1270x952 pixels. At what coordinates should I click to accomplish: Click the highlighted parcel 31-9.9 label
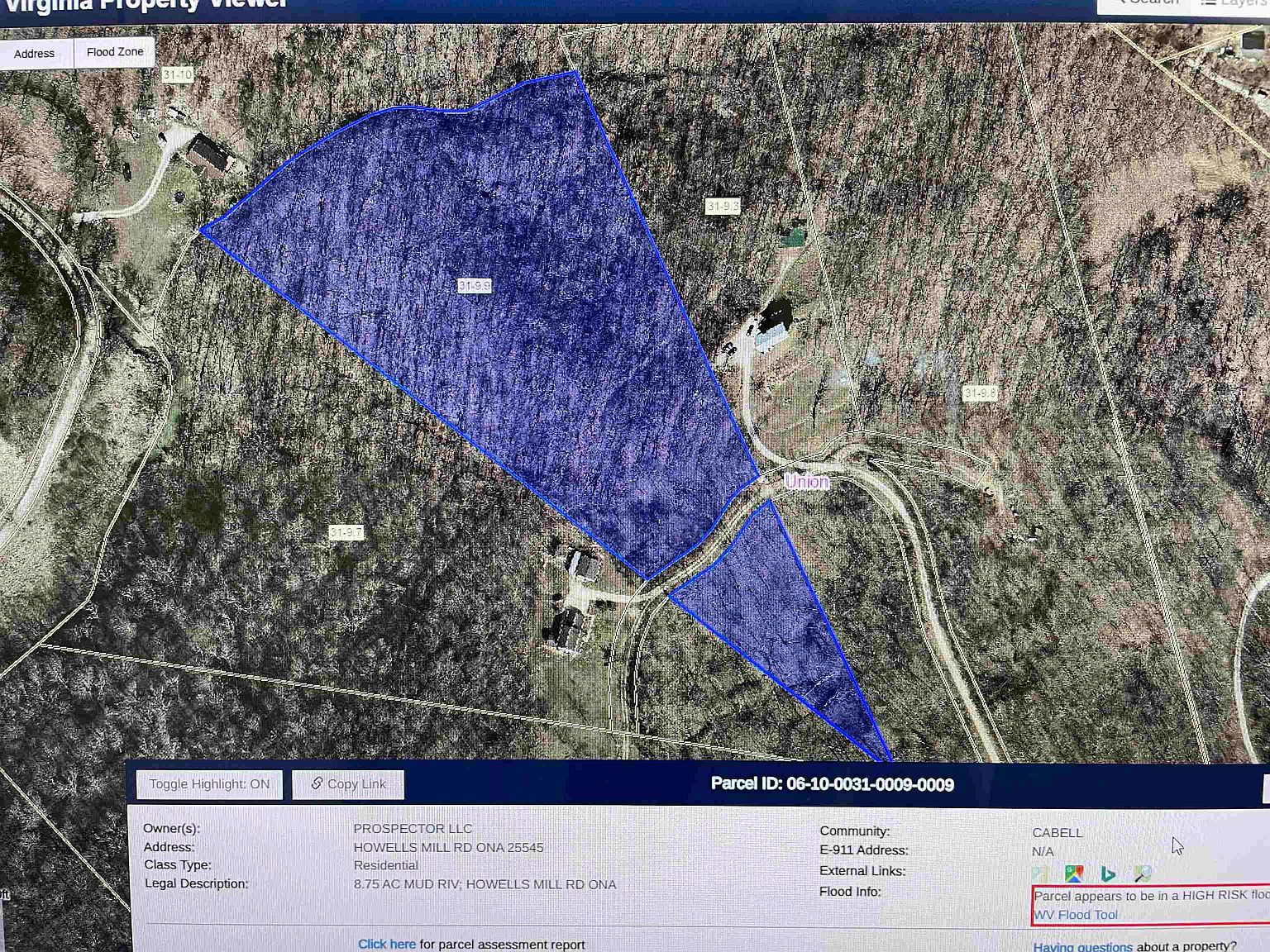[x=475, y=286]
